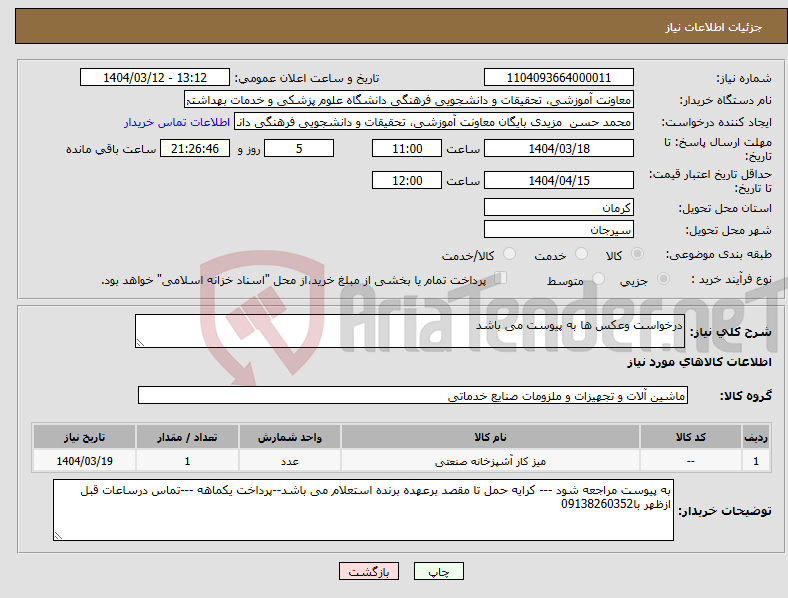This screenshot has height=598, width=788.
Task: Select the جزیی purchase type radio
Action: 663,278
